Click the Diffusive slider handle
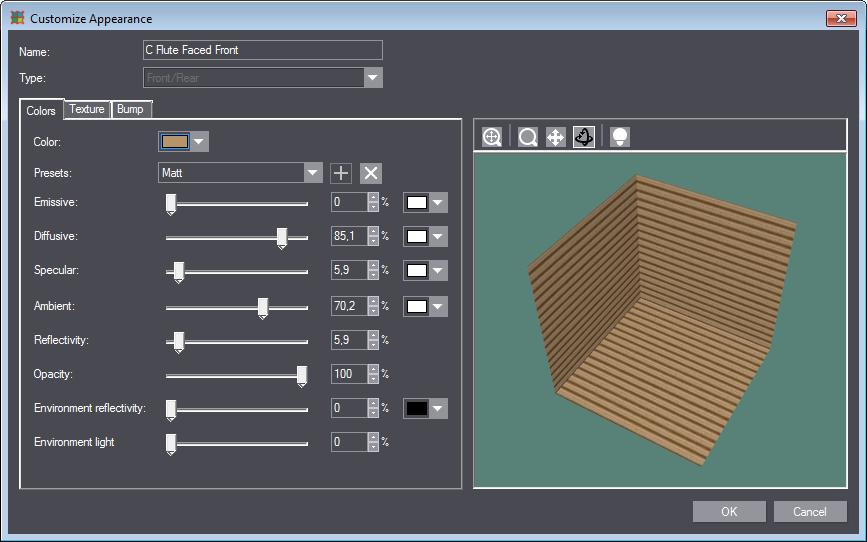The width and height of the screenshot is (867, 542). pos(282,237)
